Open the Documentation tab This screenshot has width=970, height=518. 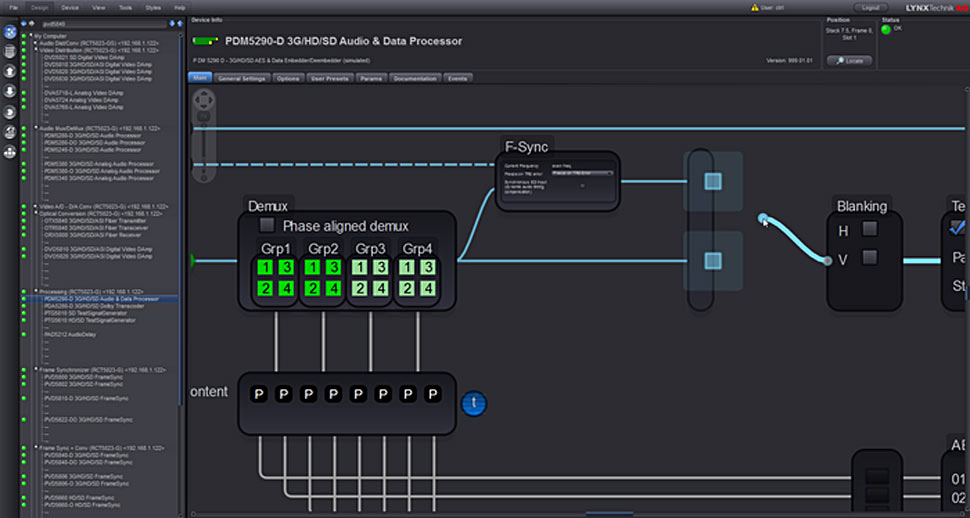click(x=416, y=79)
